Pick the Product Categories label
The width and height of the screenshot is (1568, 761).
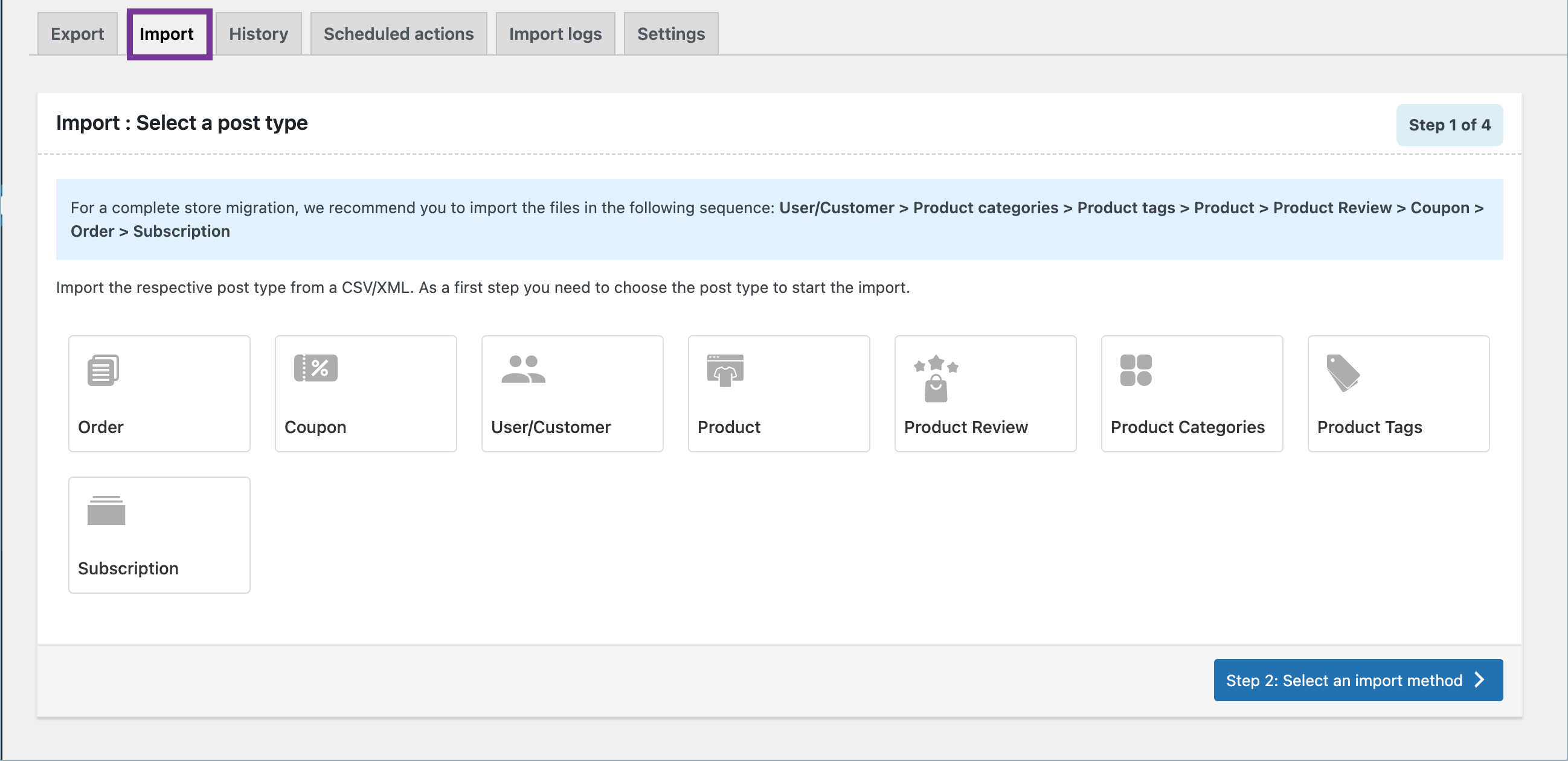(x=1187, y=427)
